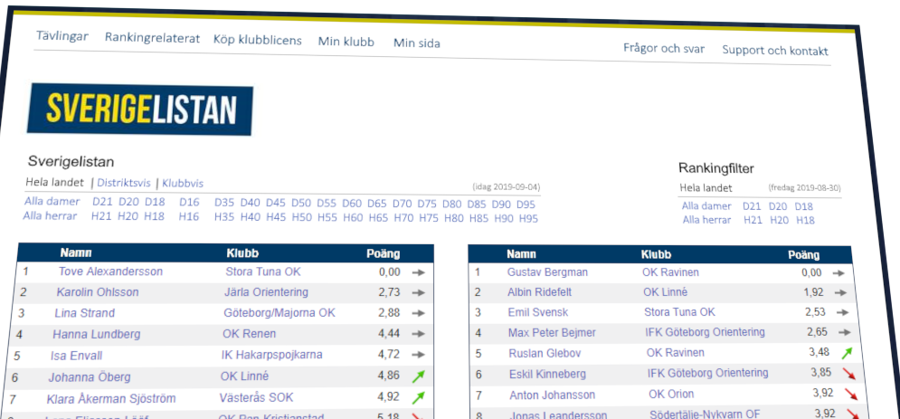The width and height of the screenshot is (900, 419).
Task: Open Karolin Ohlsson's profile
Action: 98,292
